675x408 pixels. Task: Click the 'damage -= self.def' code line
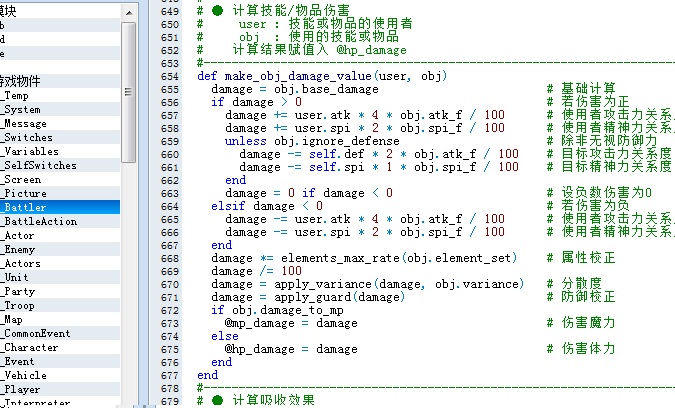[x=379, y=154]
